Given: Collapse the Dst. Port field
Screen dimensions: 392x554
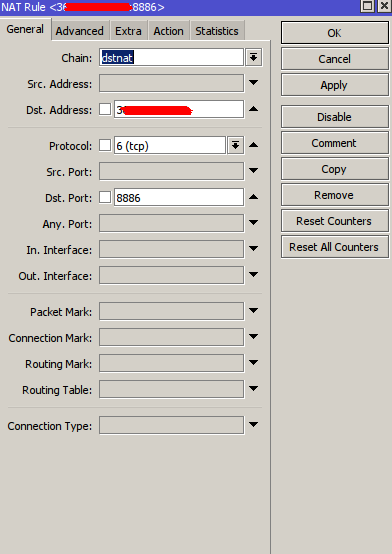Looking at the screenshot, I should point(253,197).
